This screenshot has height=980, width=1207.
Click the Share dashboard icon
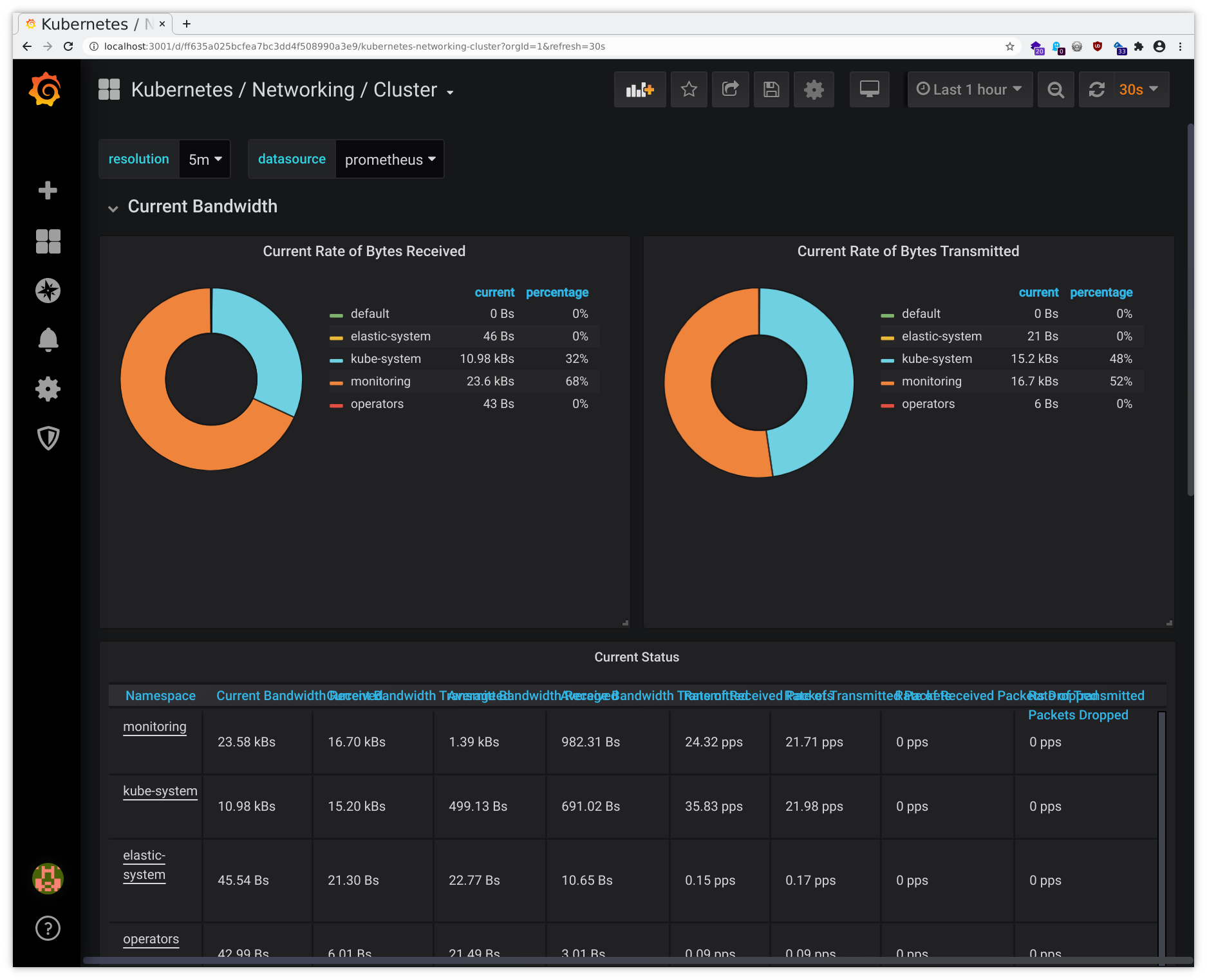pyautogui.click(x=730, y=89)
